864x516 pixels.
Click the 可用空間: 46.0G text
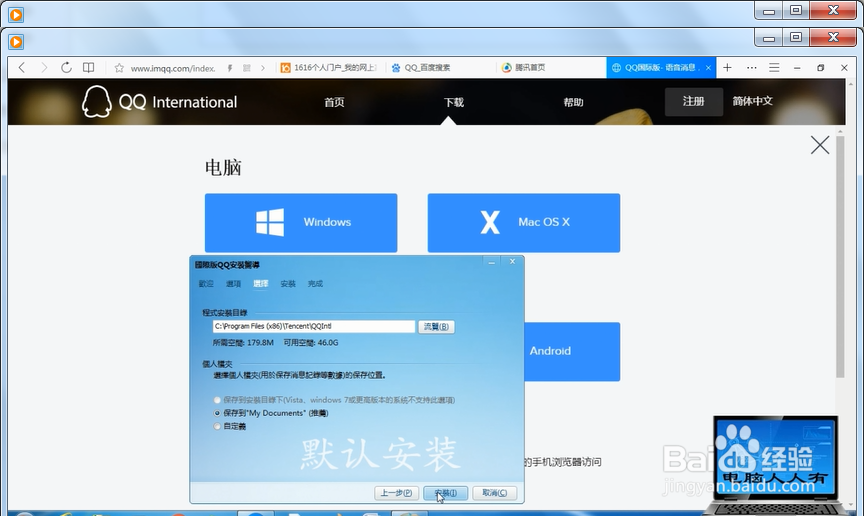pyautogui.click(x=311, y=342)
